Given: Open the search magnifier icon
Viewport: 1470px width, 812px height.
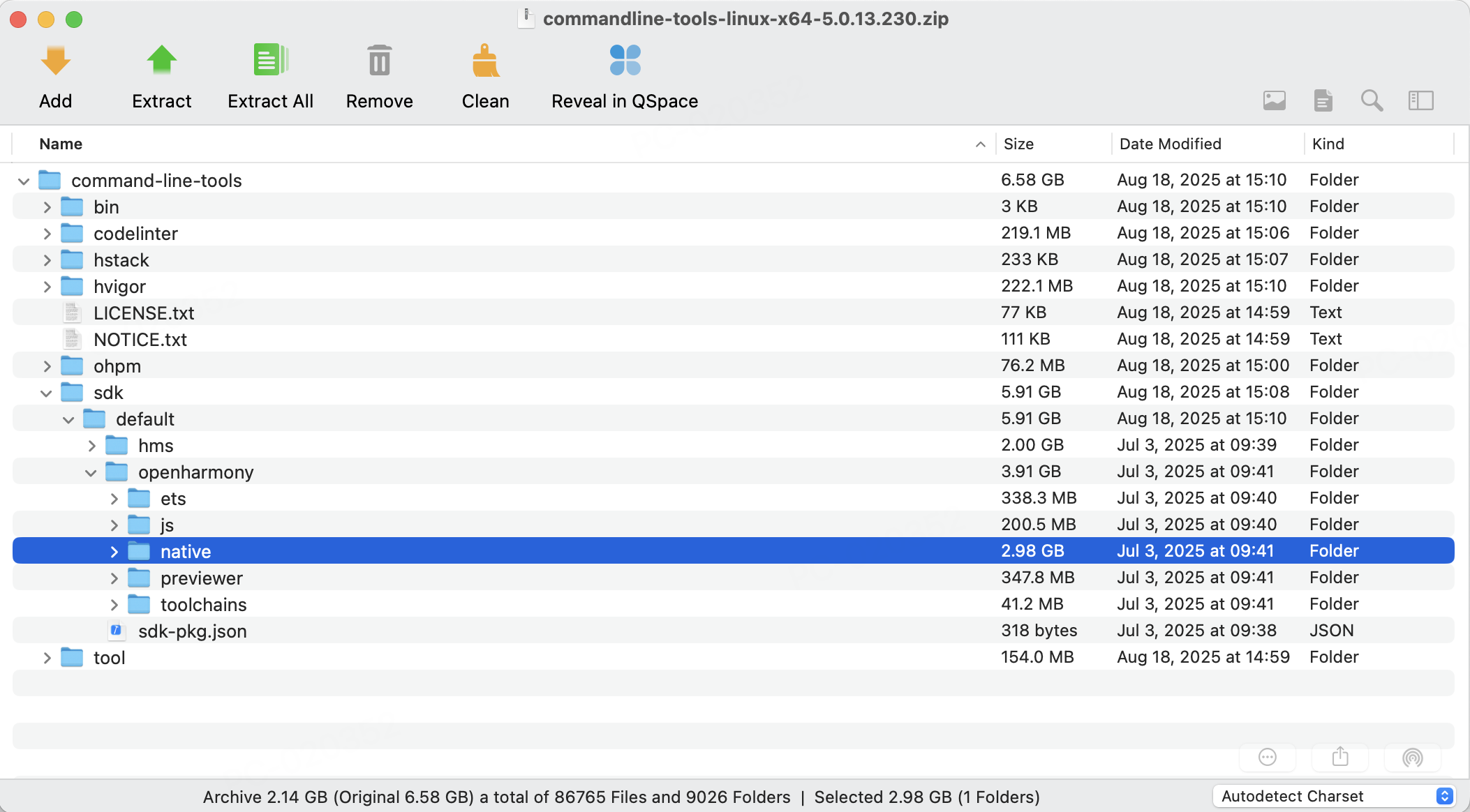Looking at the screenshot, I should coord(1372,101).
